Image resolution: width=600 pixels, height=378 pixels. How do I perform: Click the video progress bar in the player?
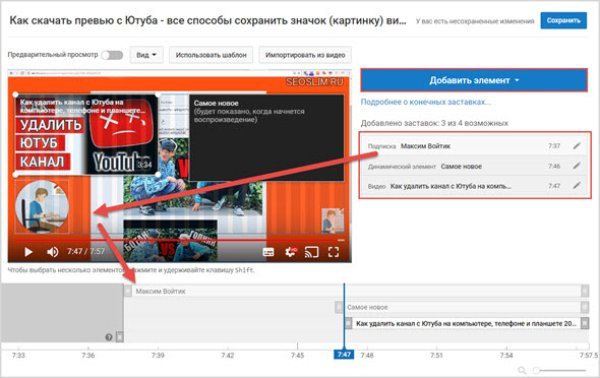pos(179,240)
